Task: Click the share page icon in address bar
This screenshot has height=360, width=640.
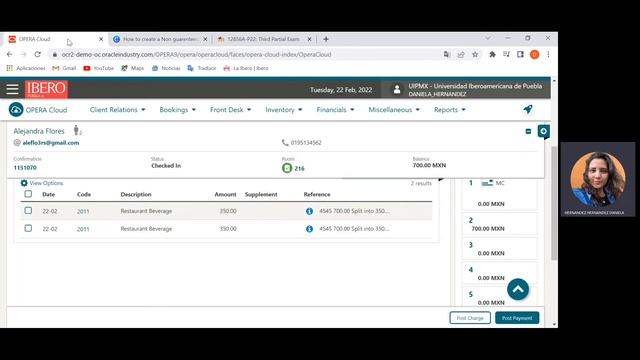Action: 461,54
